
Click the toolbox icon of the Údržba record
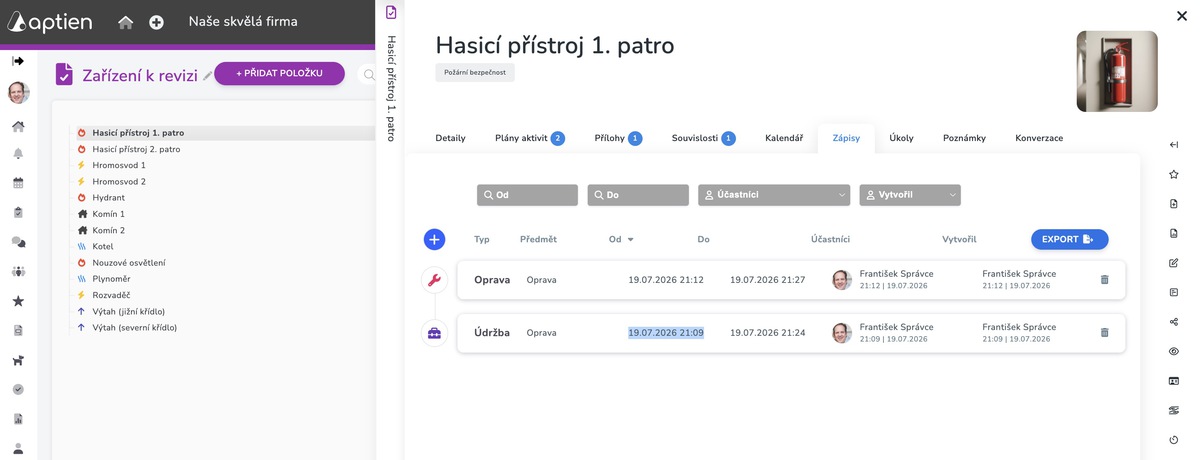[434, 333]
